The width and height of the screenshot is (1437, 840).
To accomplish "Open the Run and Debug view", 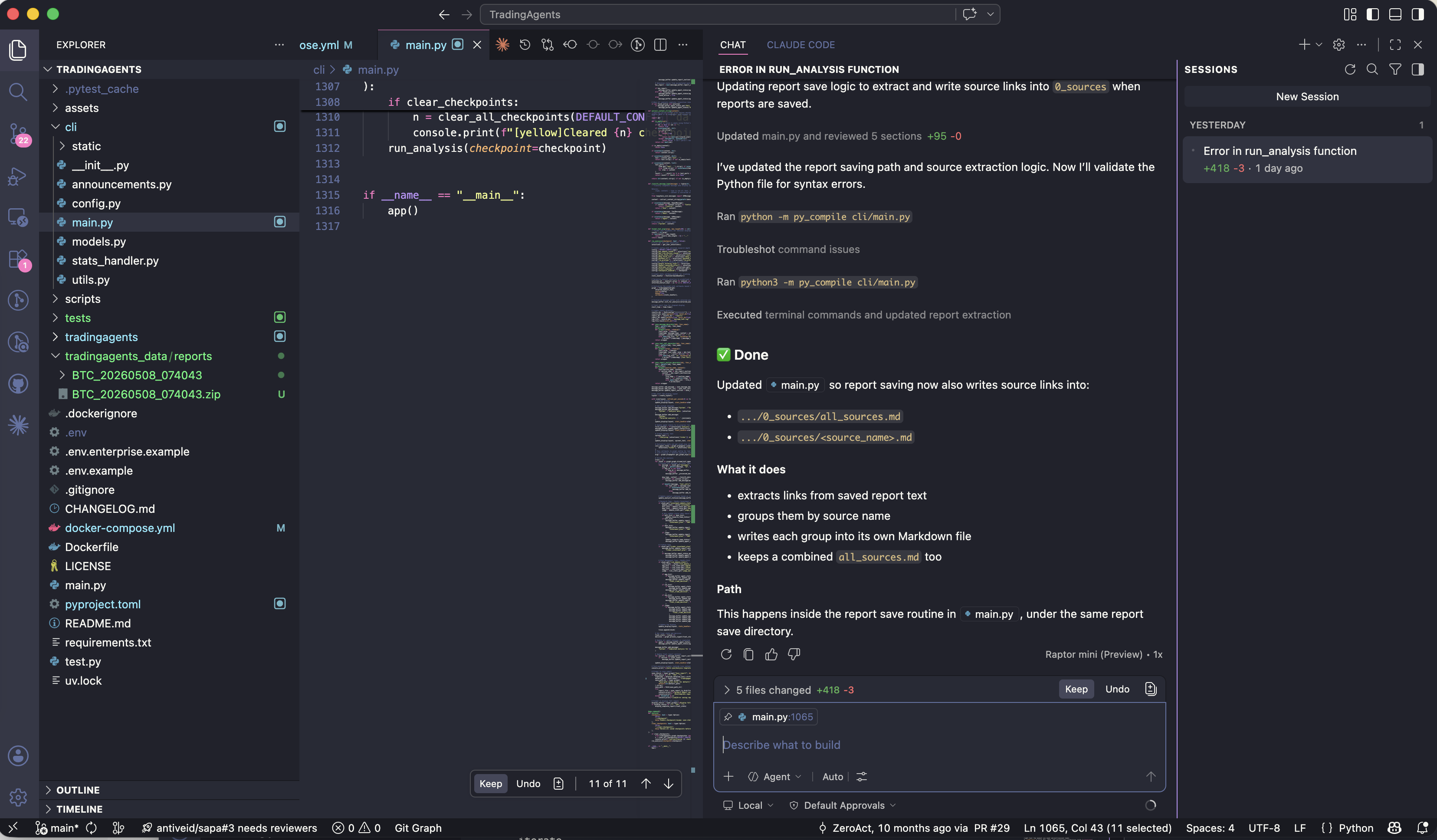I will click(18, 176).
